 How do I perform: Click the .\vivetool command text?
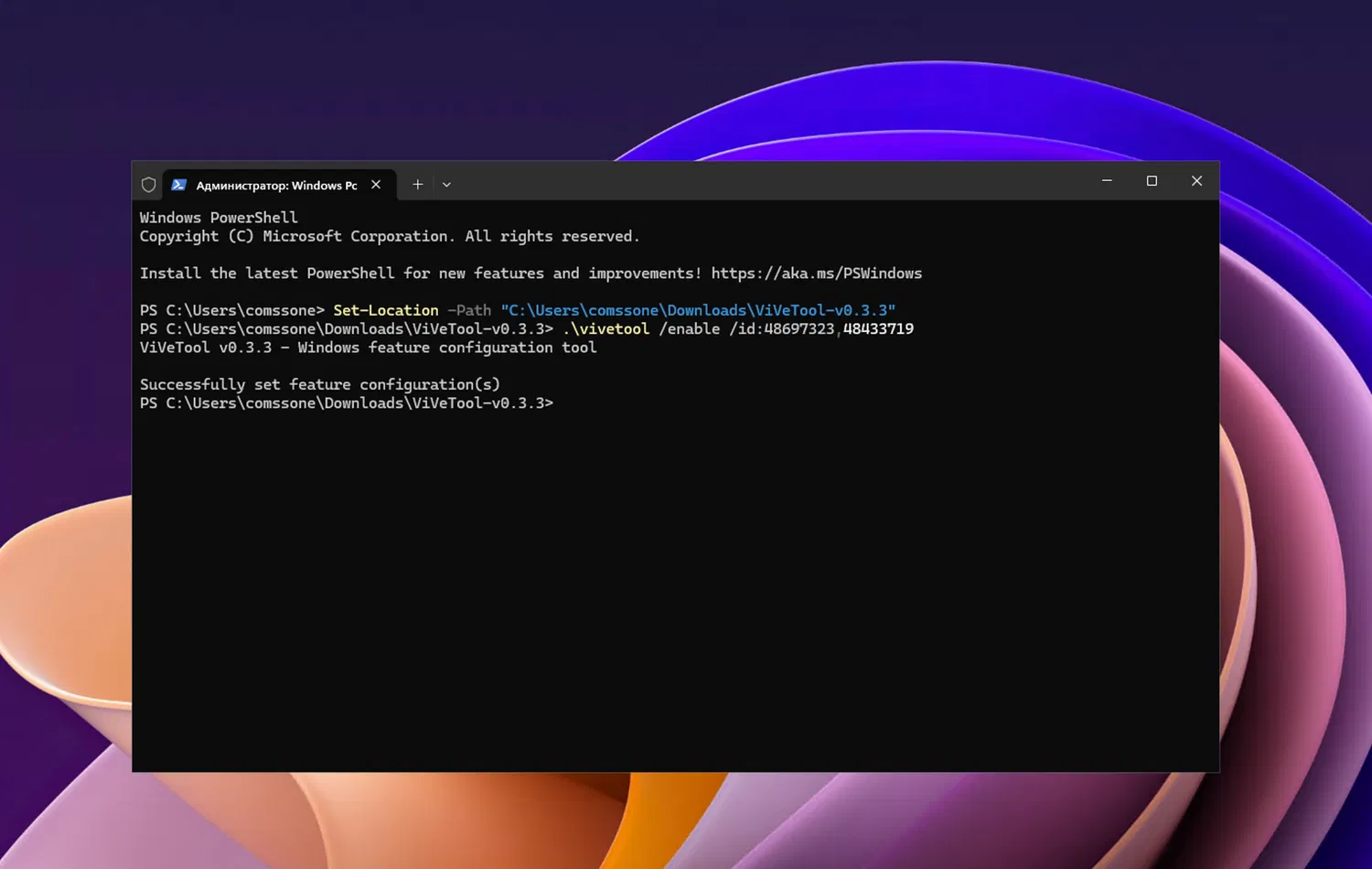click(606, 328)
